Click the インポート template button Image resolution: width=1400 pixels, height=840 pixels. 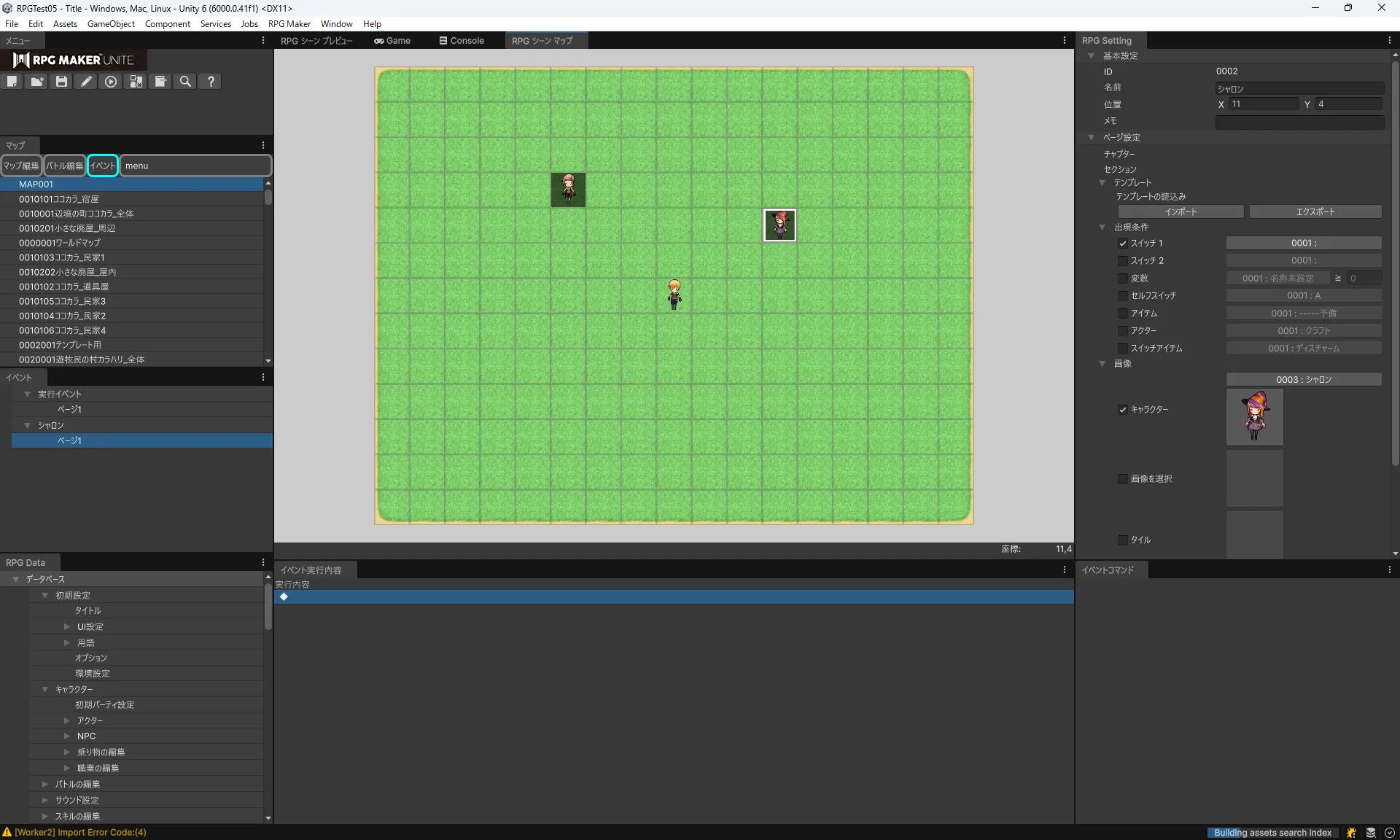(x=1181, y=212)
